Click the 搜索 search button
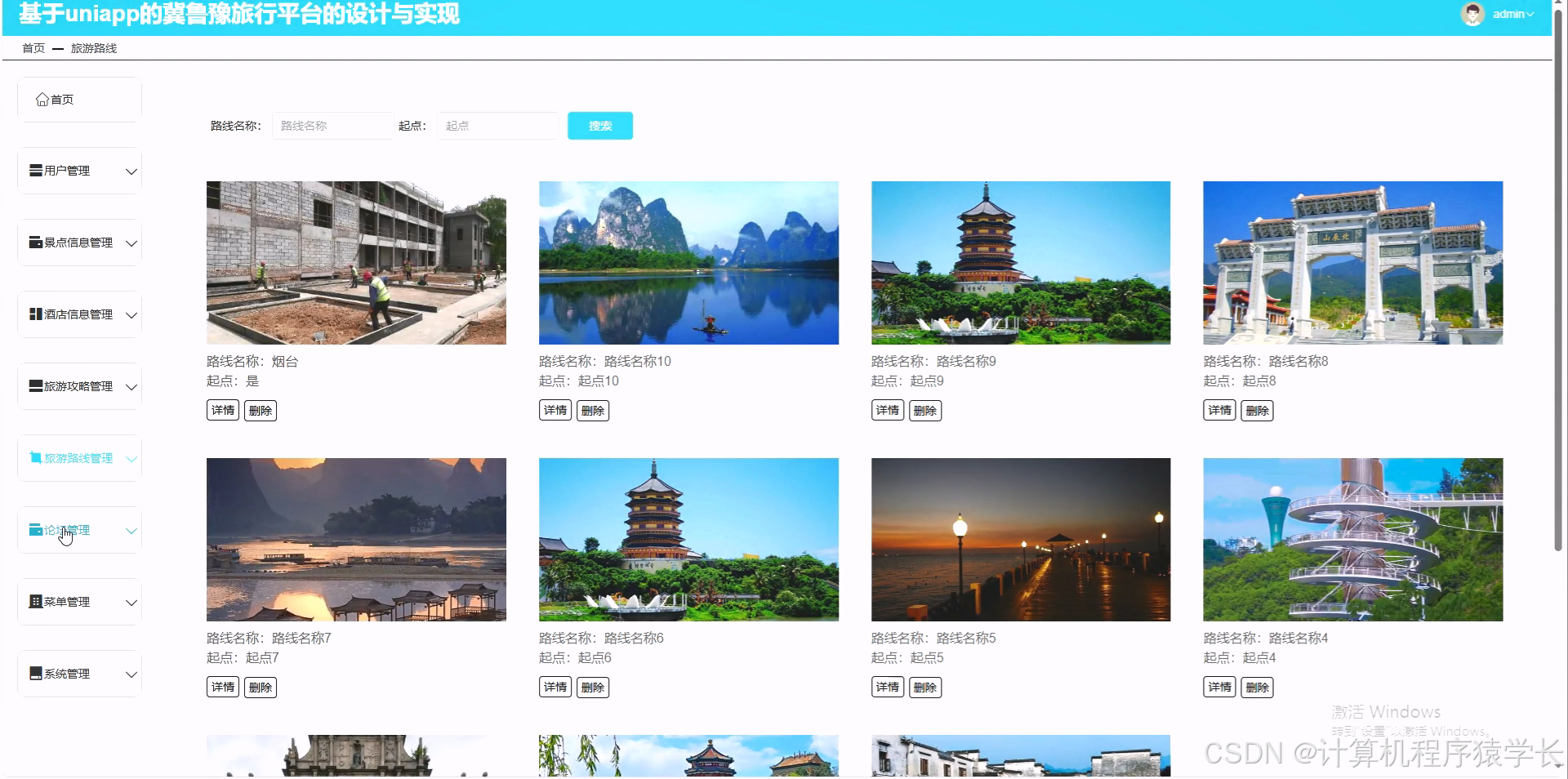The image size is (1568, 779). 600,126
